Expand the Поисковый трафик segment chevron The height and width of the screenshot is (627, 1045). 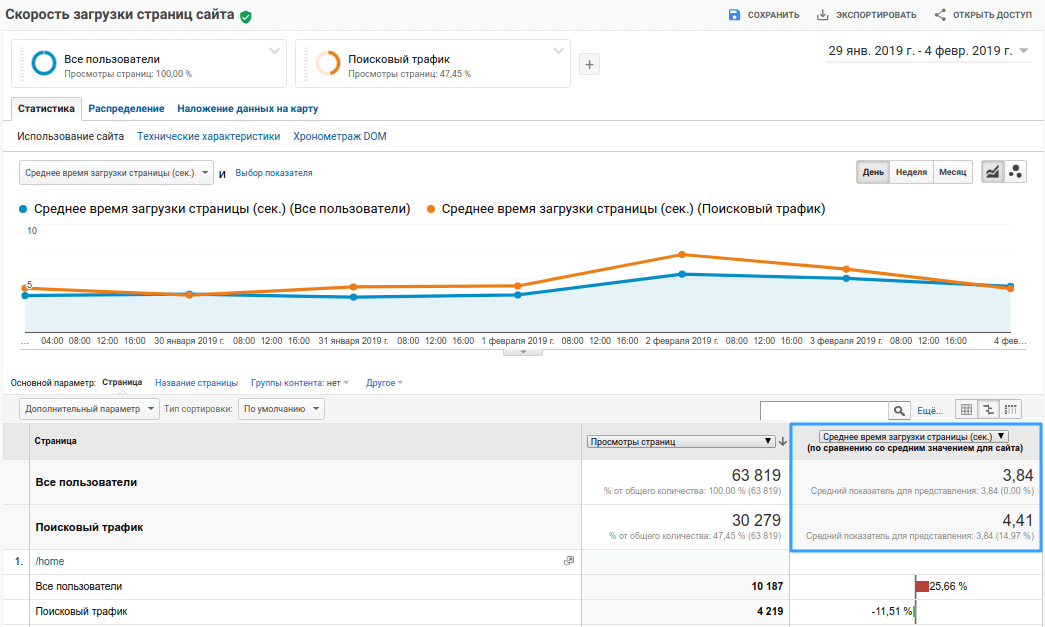558,51
